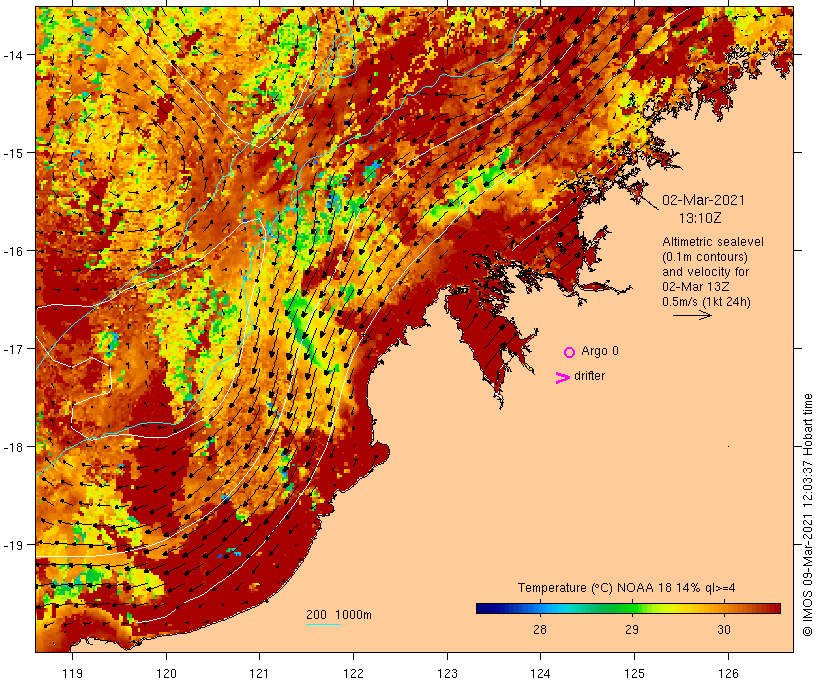Click latitude axis label '-16'

pyautogui.click(x=13, y=251)
